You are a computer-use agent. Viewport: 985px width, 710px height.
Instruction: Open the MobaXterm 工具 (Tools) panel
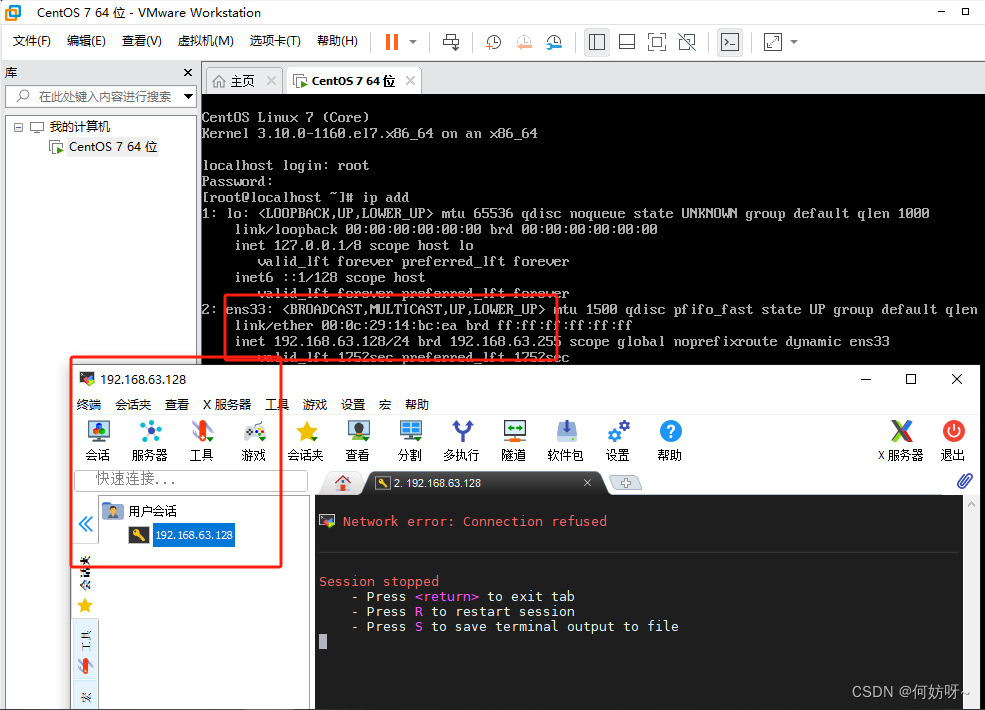click(x=202, y=440)
